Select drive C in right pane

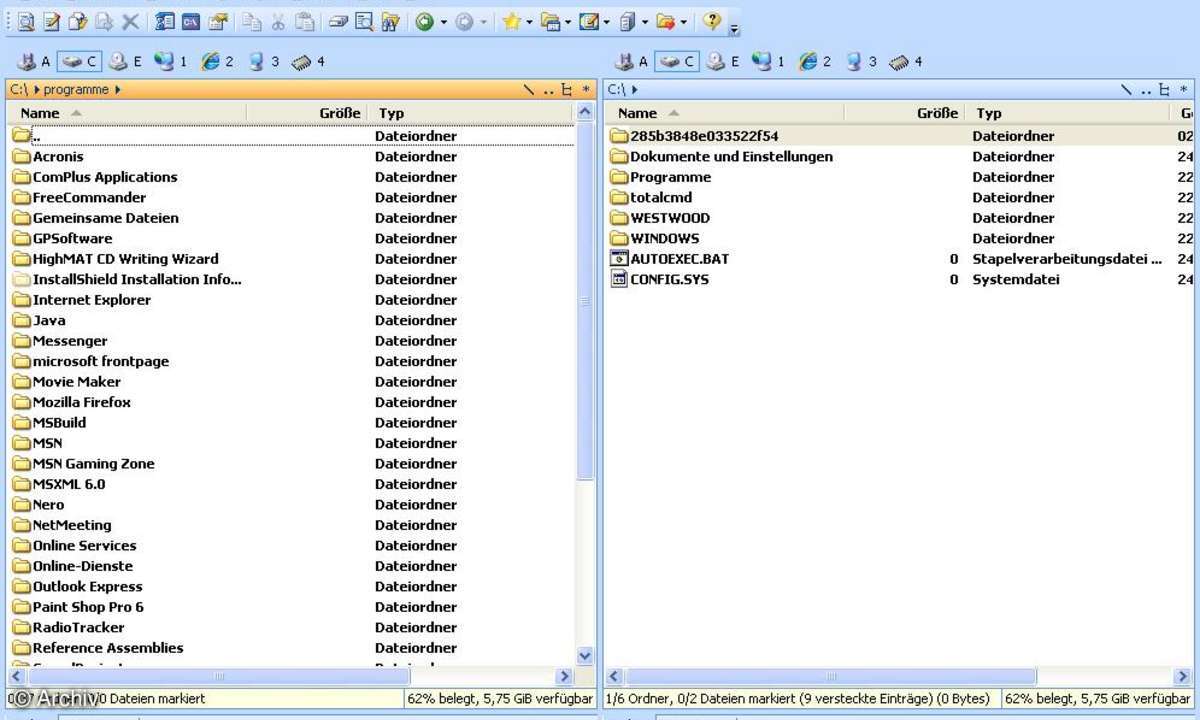pos(677,62)
